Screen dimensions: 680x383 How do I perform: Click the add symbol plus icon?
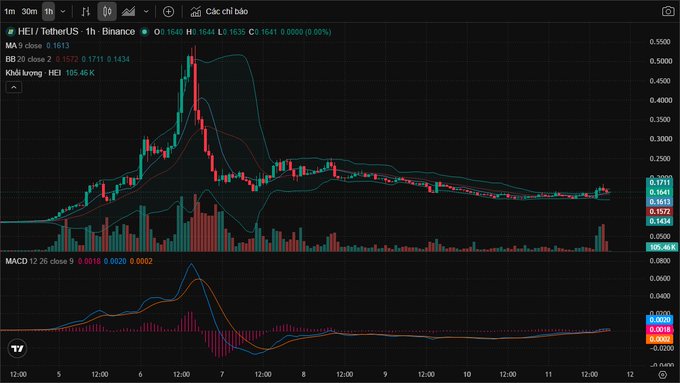click(168, 12)
